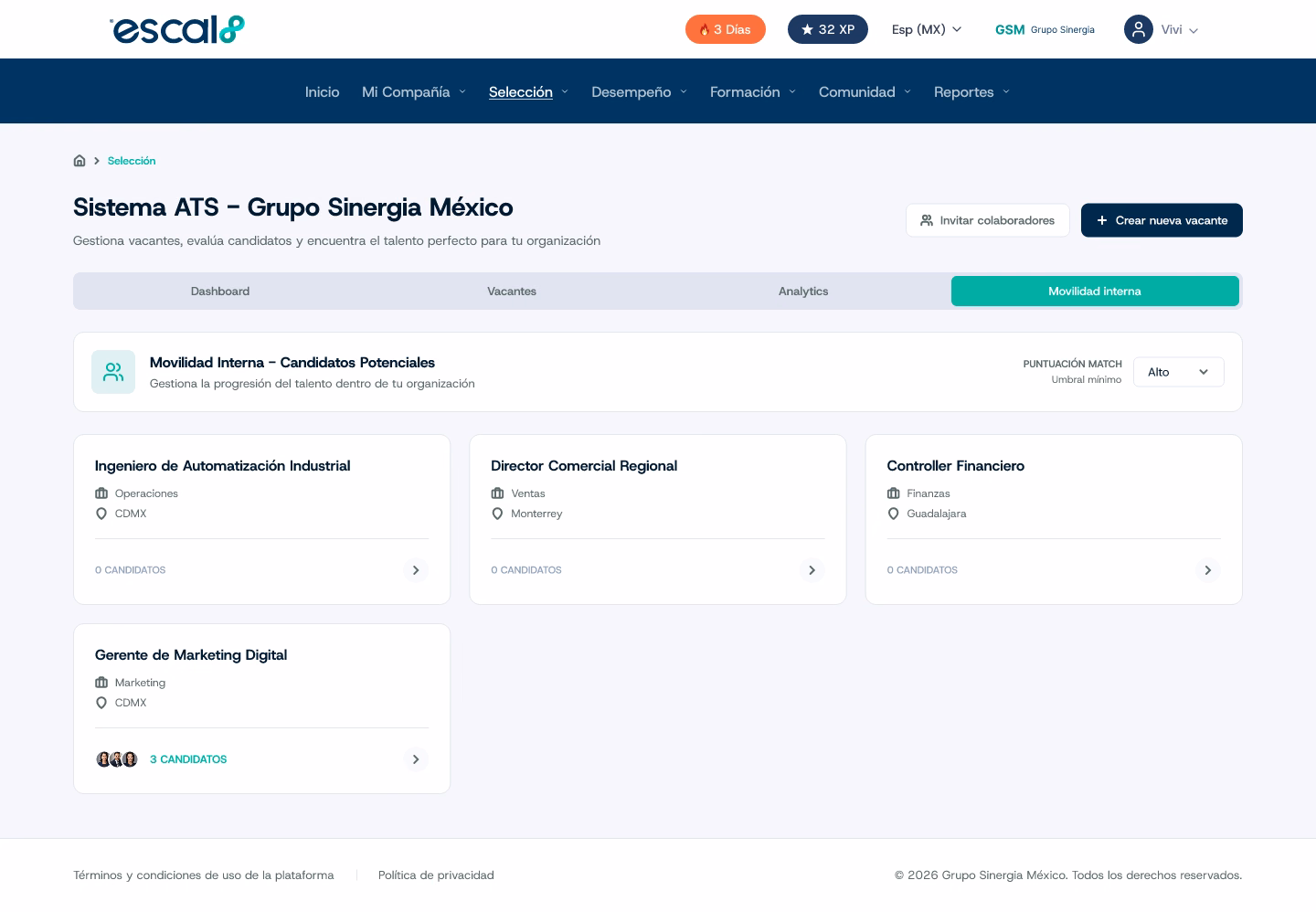Click the Monterrey location text
This screenshot has height=912, width=1316.
(536, 514)
